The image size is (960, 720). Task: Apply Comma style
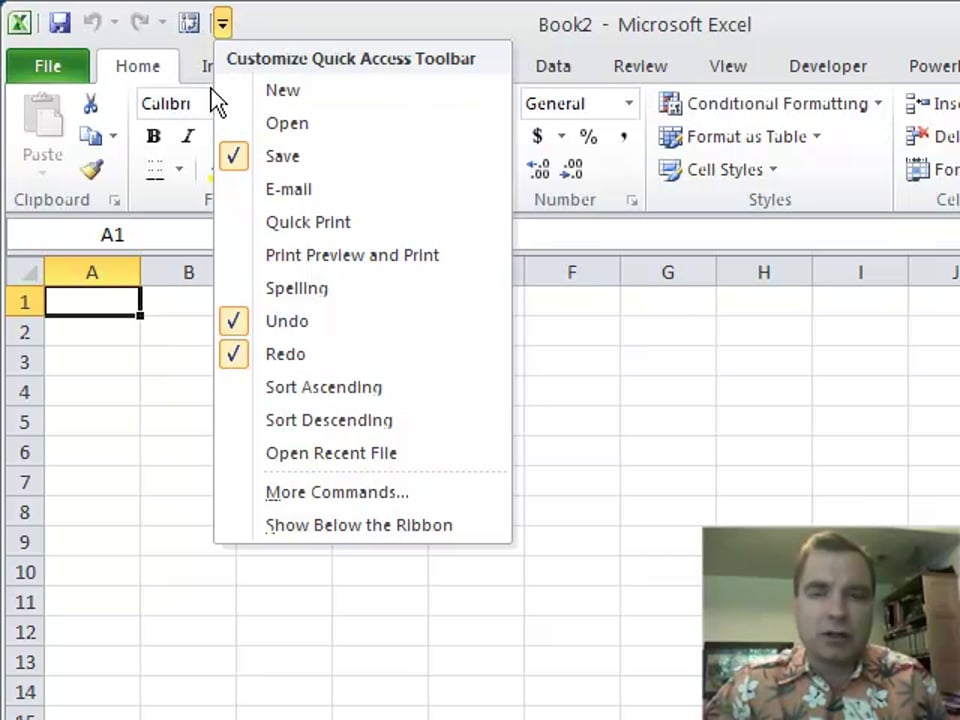(623, 136)
